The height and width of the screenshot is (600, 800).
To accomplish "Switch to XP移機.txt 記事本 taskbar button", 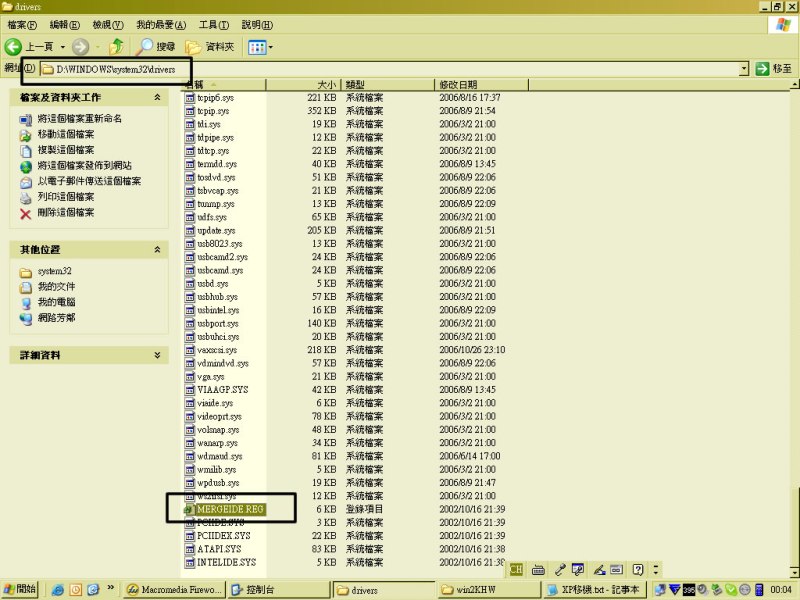I will (x=595, y=590).
